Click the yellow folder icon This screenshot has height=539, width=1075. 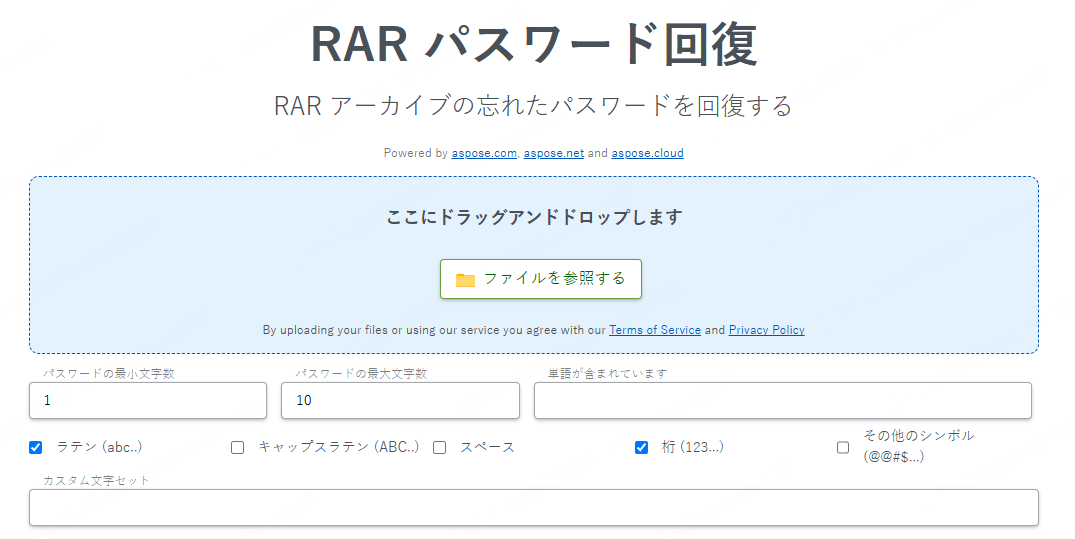point(466,280)
